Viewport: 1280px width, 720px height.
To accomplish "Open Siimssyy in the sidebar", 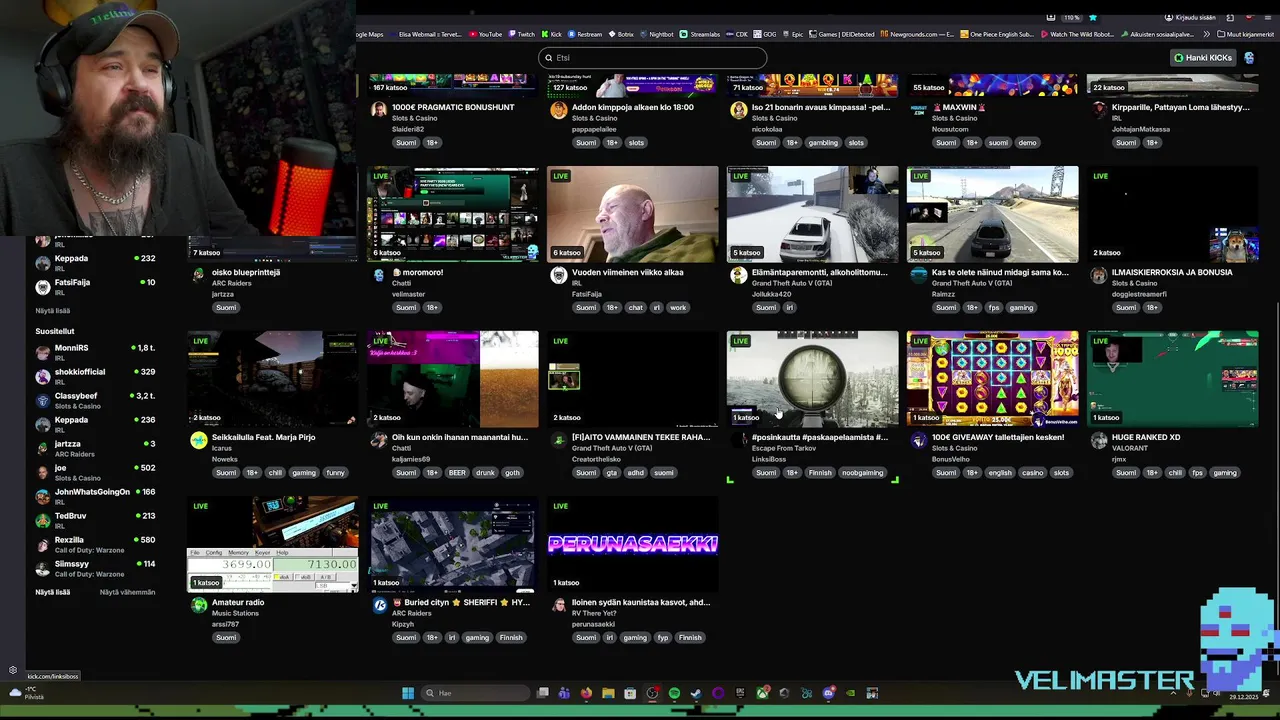I will tap(95, 568).
